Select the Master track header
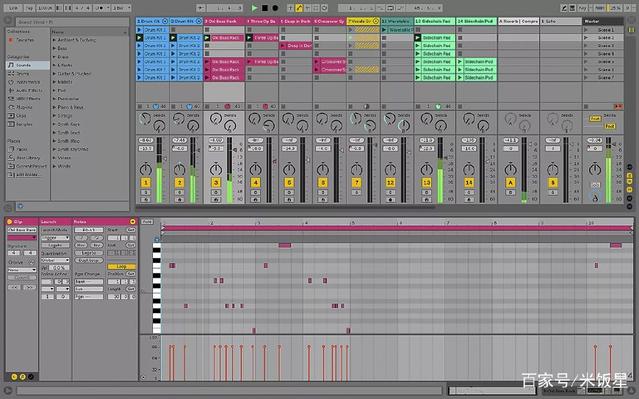 pos(603,21)
